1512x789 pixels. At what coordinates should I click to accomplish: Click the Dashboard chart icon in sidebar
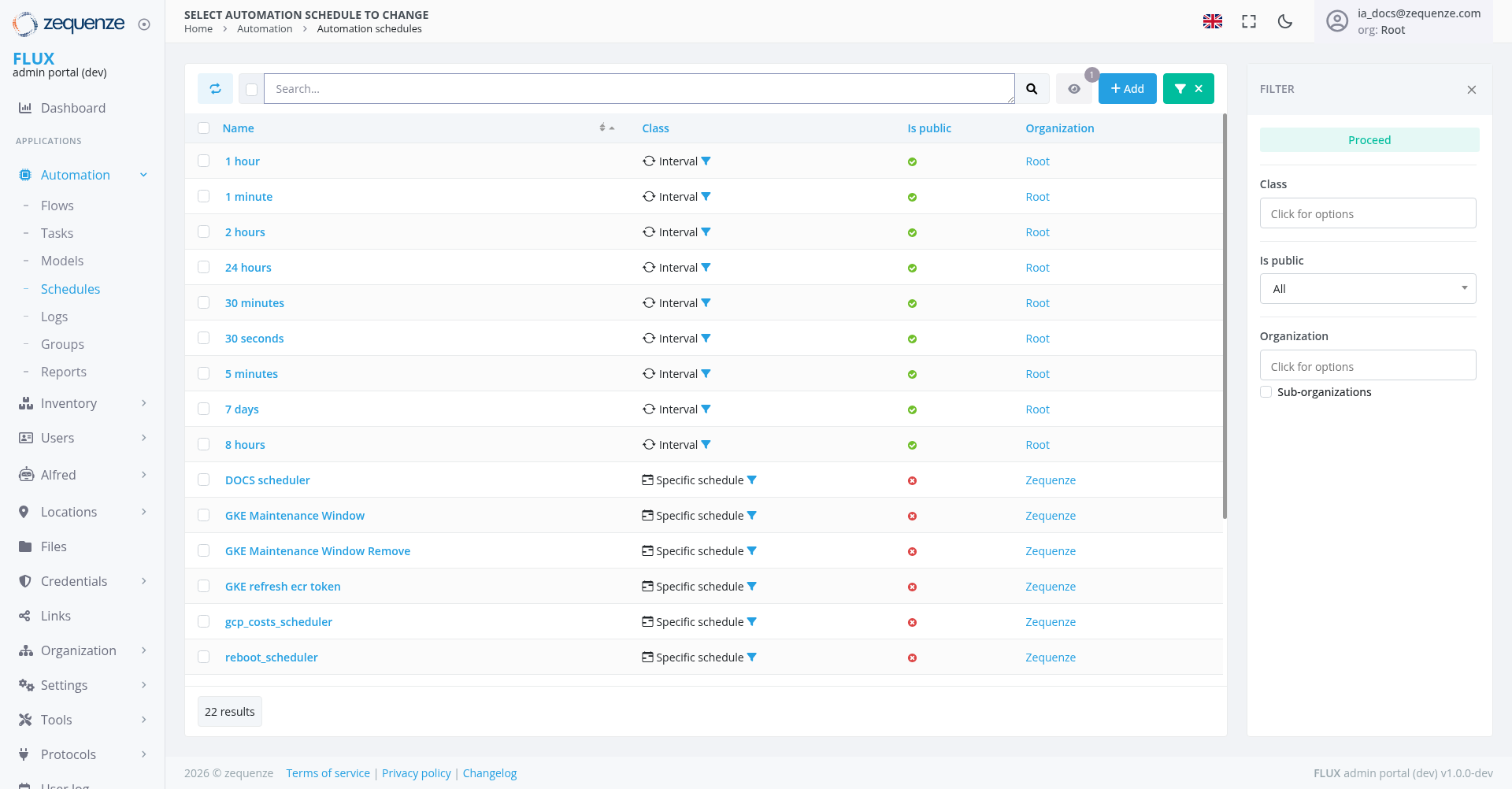tap(24, 108)
